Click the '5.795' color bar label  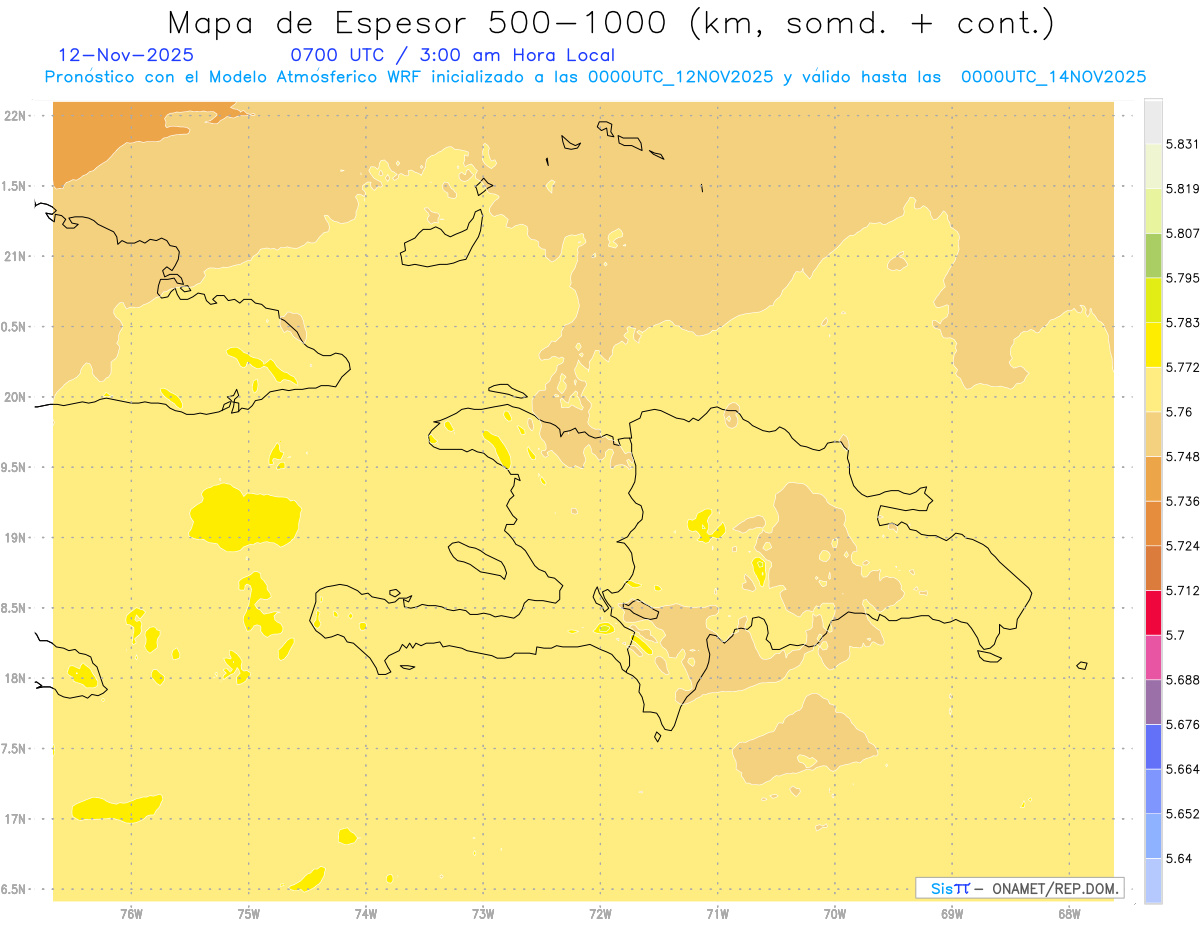point(1182,278)
